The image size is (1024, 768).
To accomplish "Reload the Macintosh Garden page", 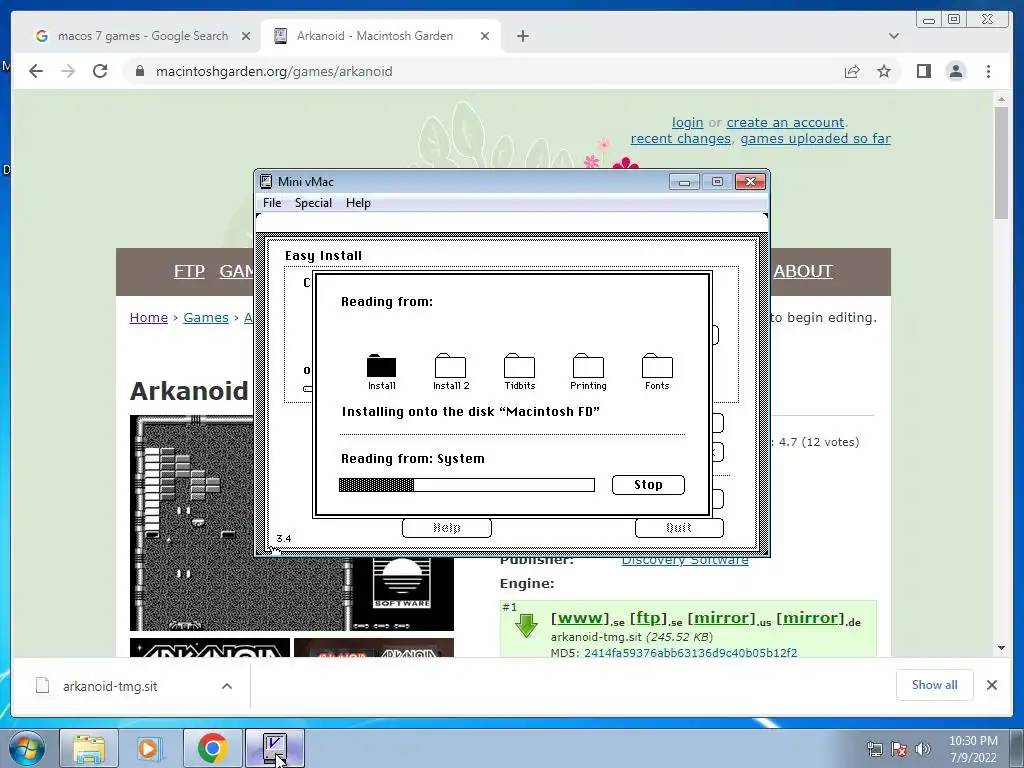I will (x=100, y=71).
